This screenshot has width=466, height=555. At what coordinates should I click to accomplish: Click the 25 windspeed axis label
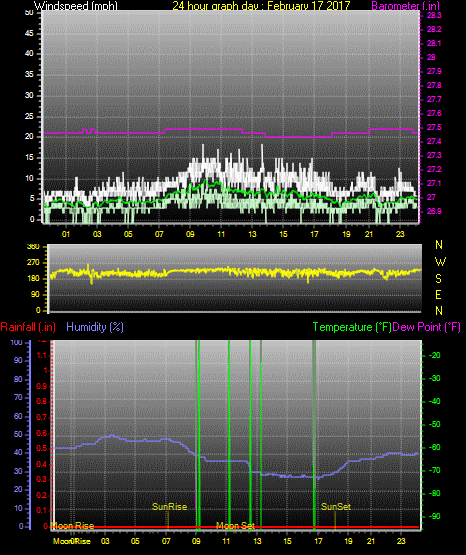click(x=29, y=116)
